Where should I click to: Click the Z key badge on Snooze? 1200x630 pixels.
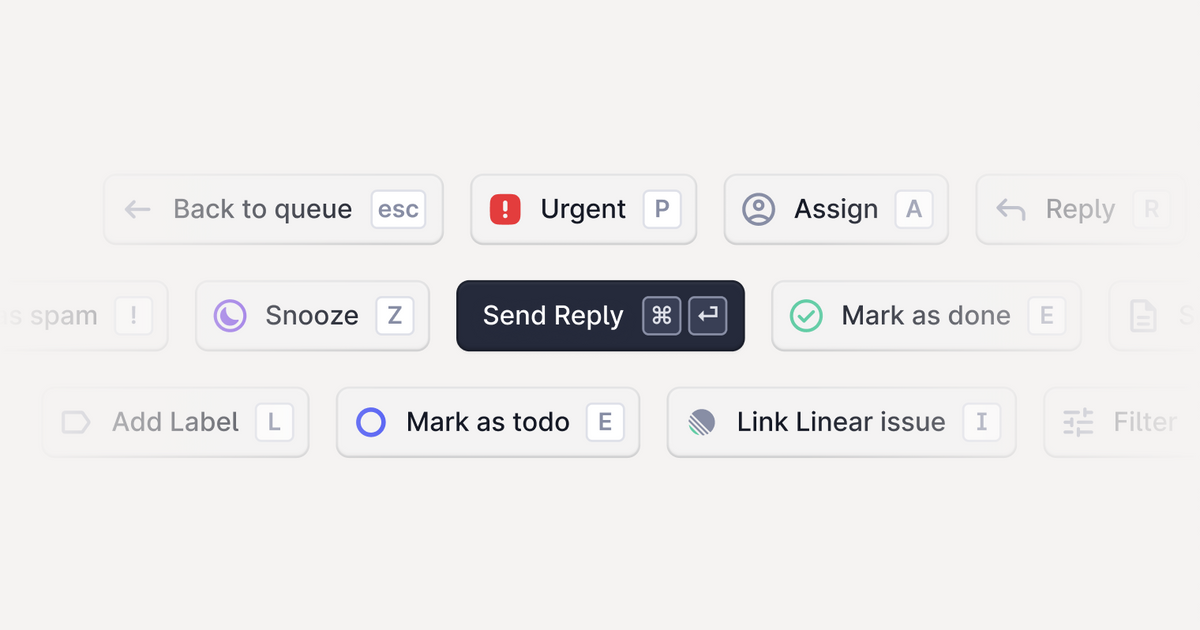pyautogui.click(x=394, y=315)
